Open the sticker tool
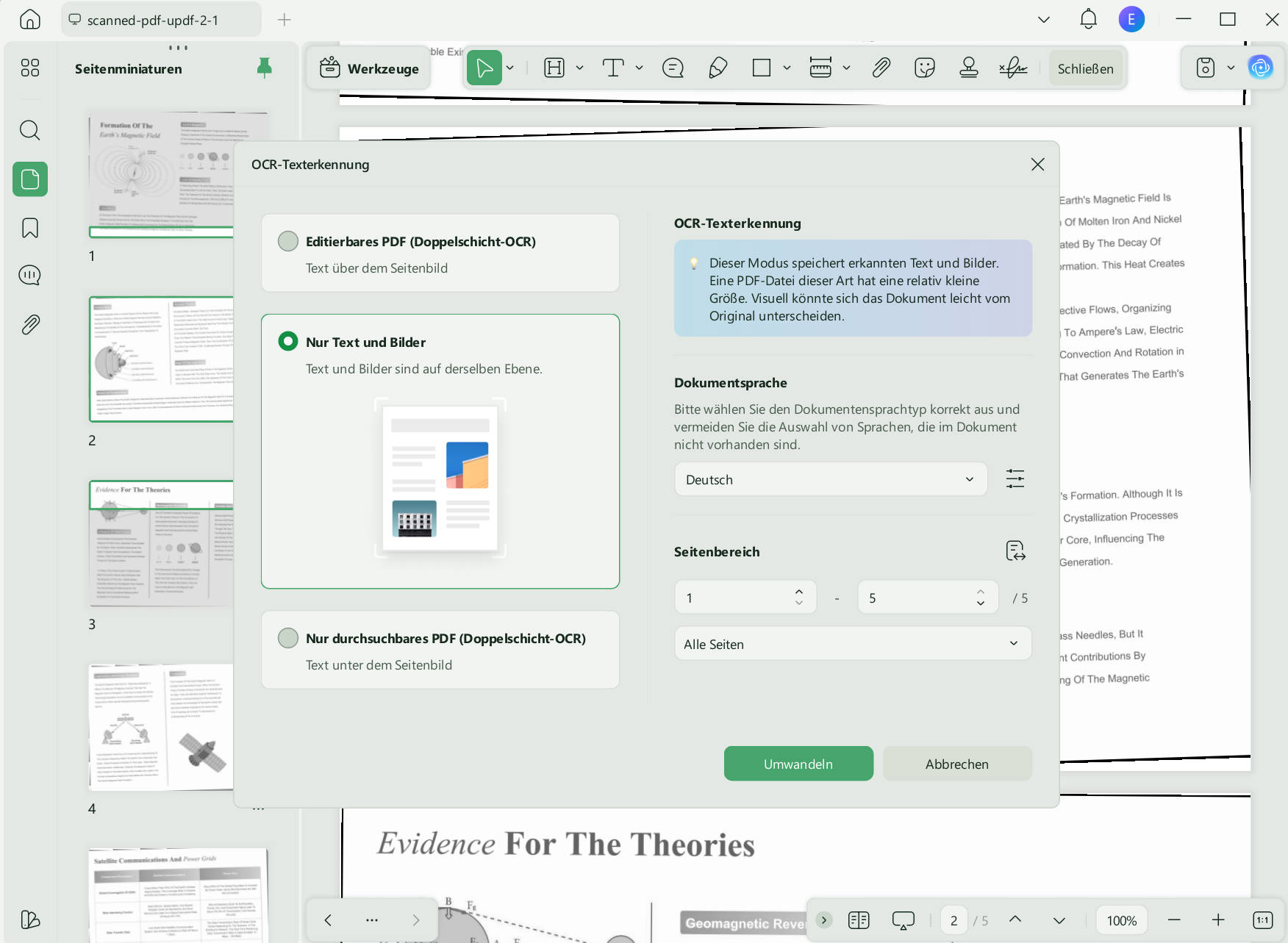 coord(925,68)
